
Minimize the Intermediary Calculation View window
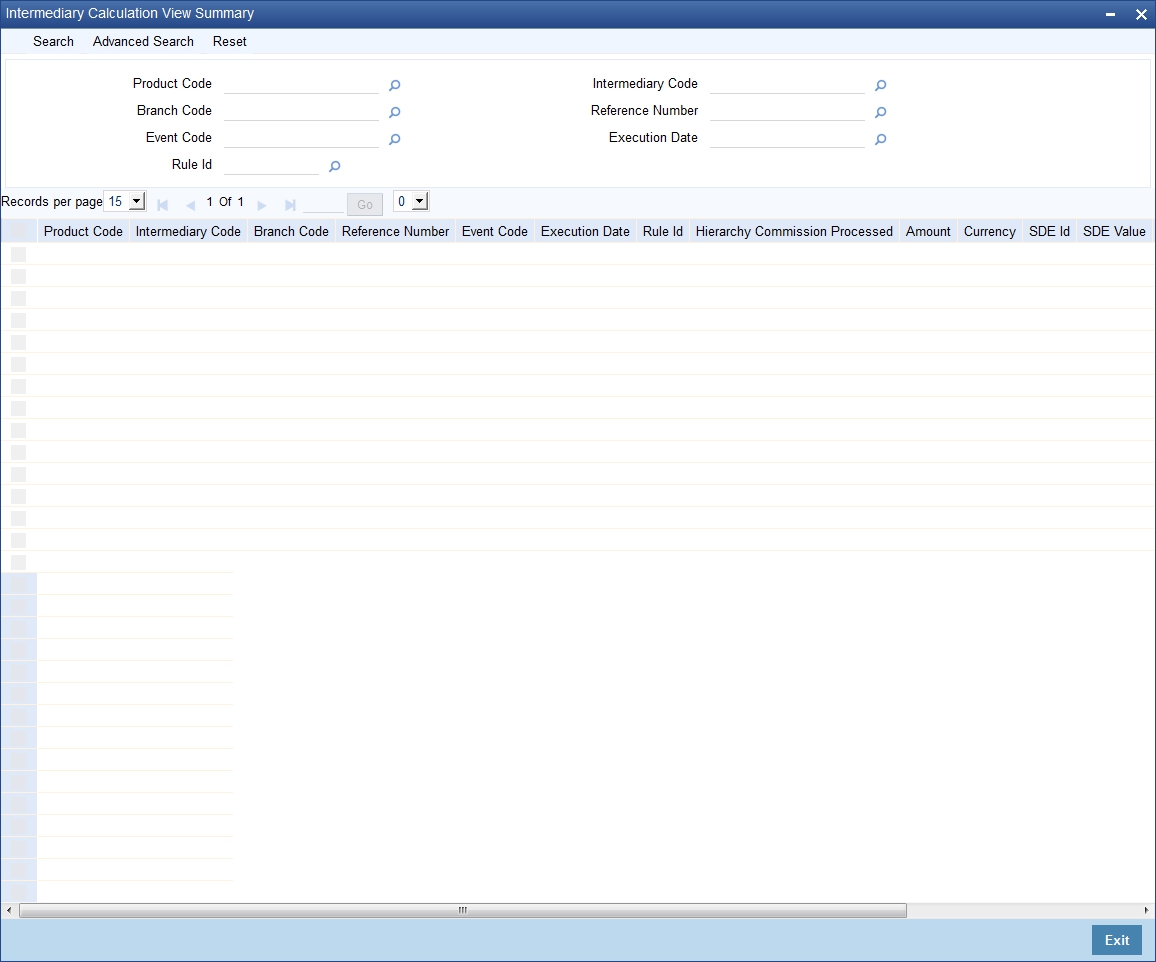click(1110, 14)
